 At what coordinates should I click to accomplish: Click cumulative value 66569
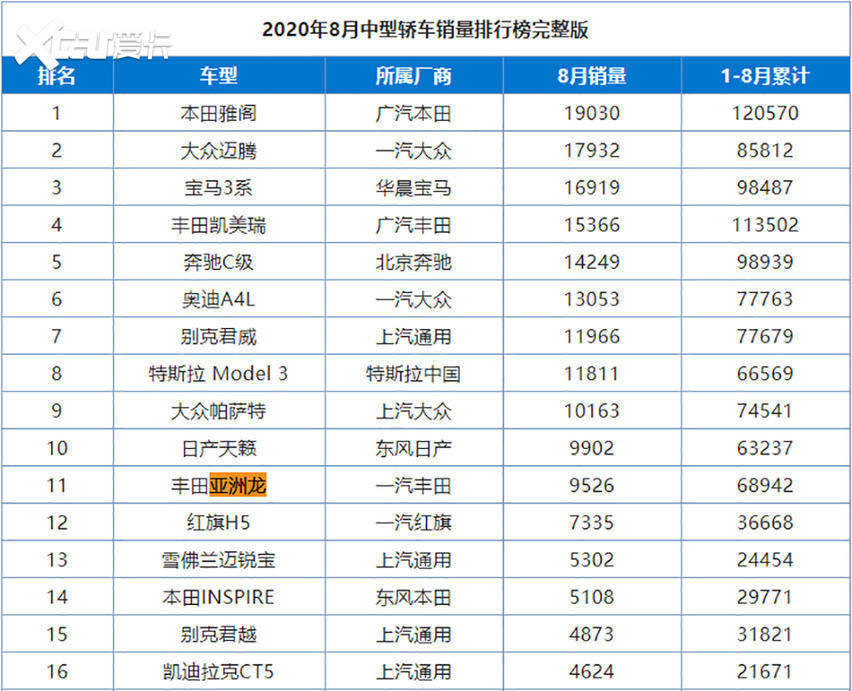tap(765, 374)
